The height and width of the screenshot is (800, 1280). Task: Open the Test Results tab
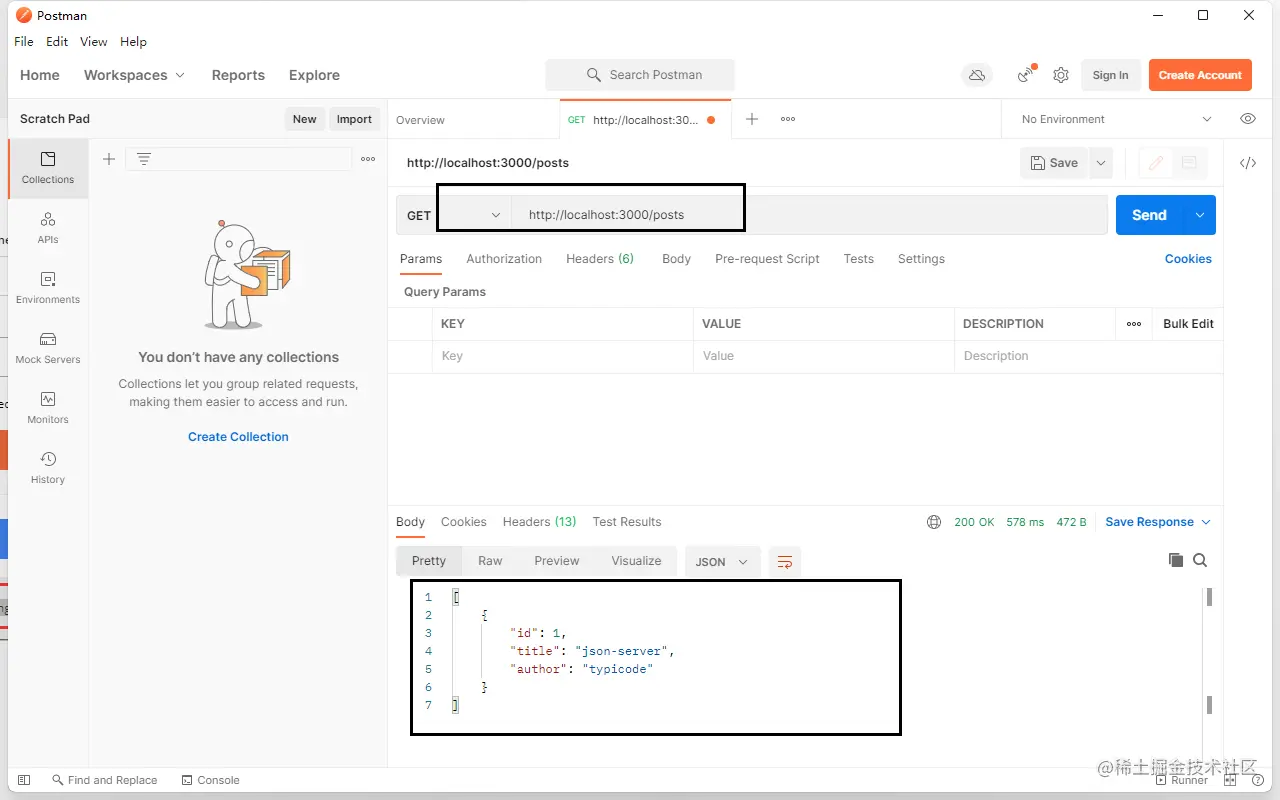pyautogui.click(x=627, y=522)
